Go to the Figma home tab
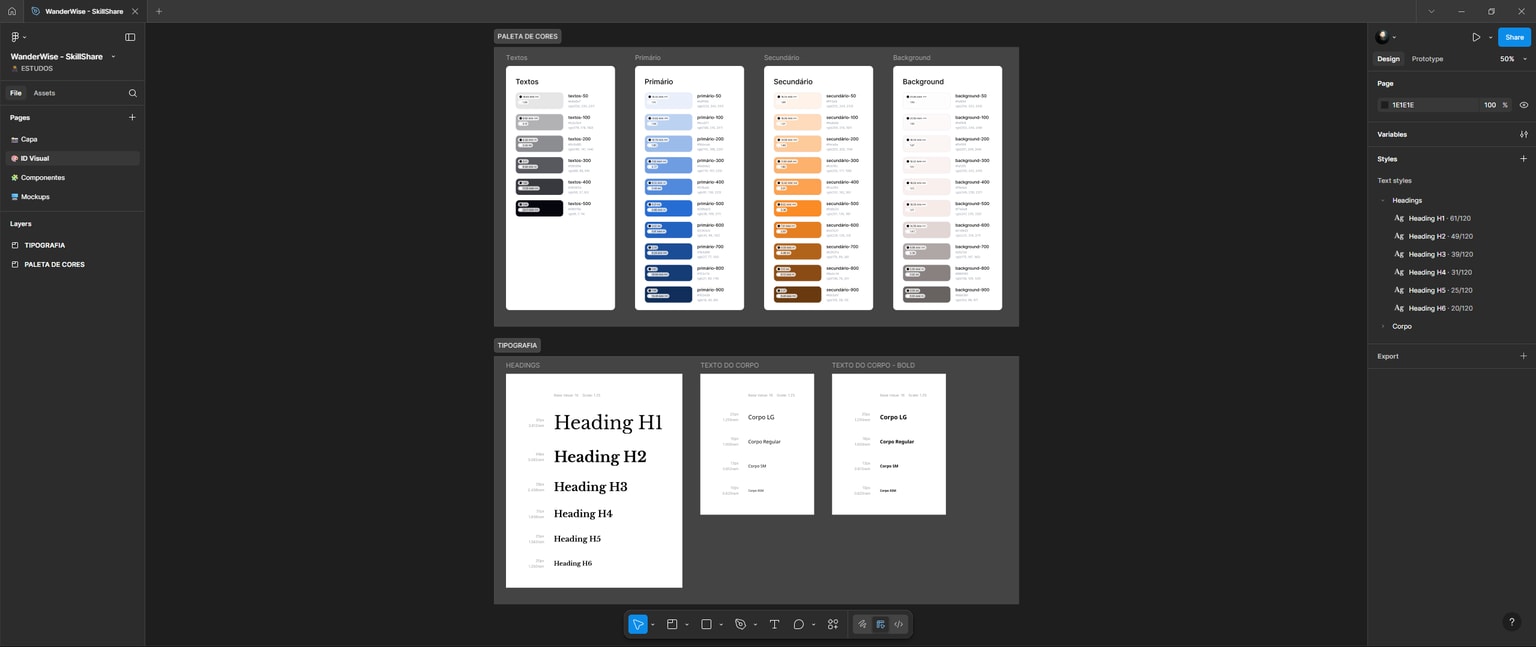The height and width of the screenshot is (647, 1536). (x=12, y=11)
